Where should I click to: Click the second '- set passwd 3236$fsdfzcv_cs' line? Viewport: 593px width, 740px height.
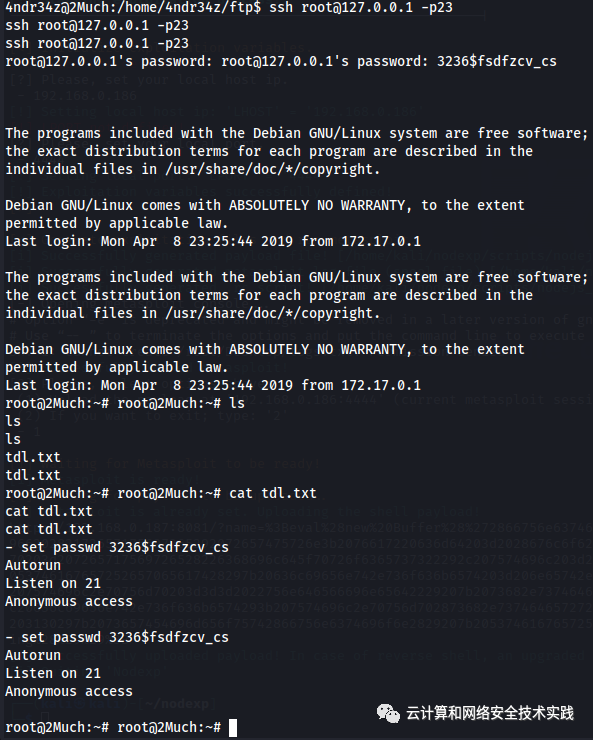coord(117,638)
